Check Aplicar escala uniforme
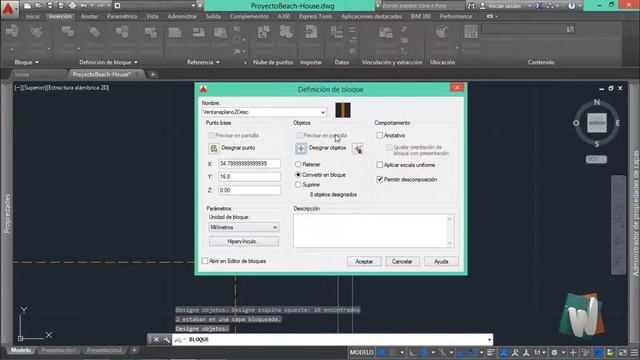The height and width of the screenshot is (360, 640). pyautogui.click(x=380, y=165)
